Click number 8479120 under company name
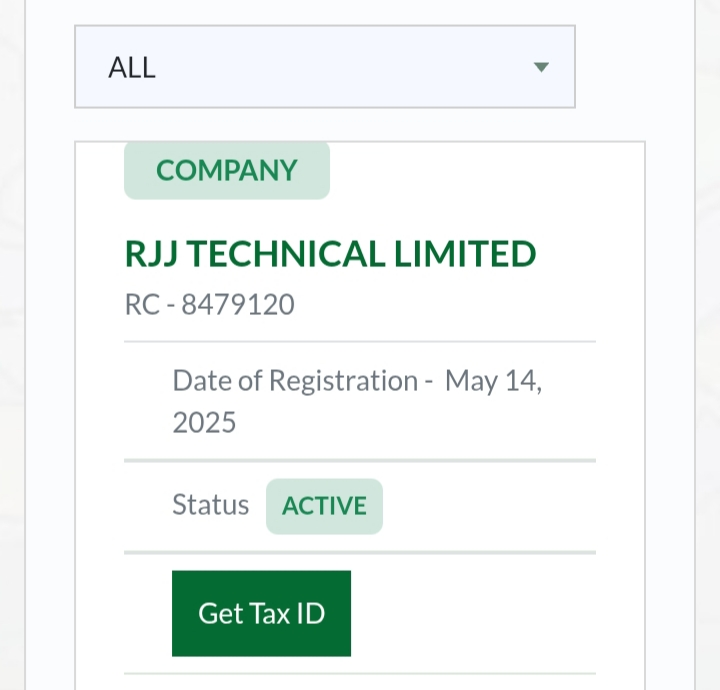The height and width of the screenshot is (690, 720). coord(238,304)
